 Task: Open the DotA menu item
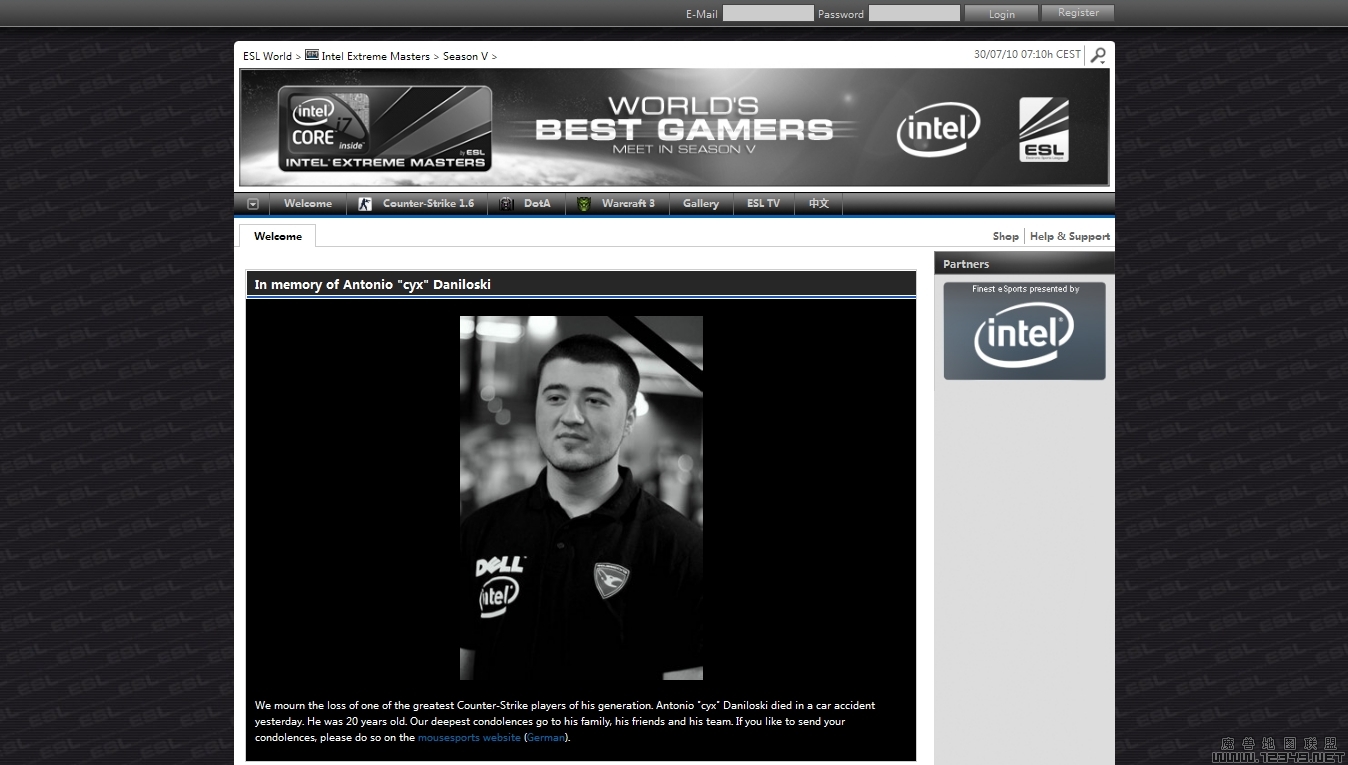(537, 204)
